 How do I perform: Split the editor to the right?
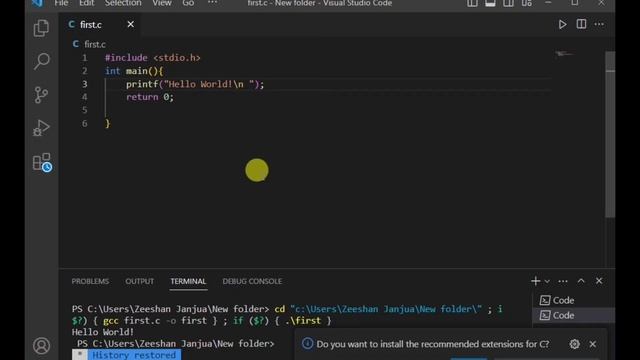click(581, 24)
